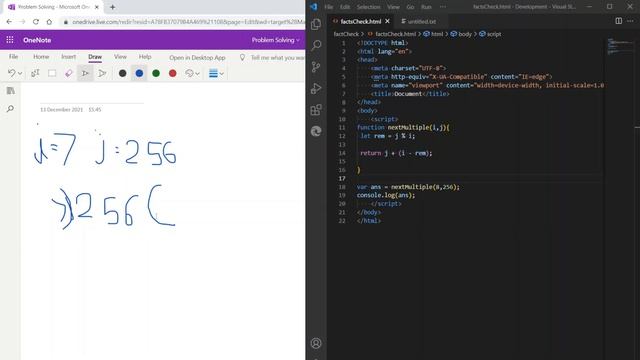
Task: Open VS Code View menu
Action: pyautogui.click(x=393, y=7)
